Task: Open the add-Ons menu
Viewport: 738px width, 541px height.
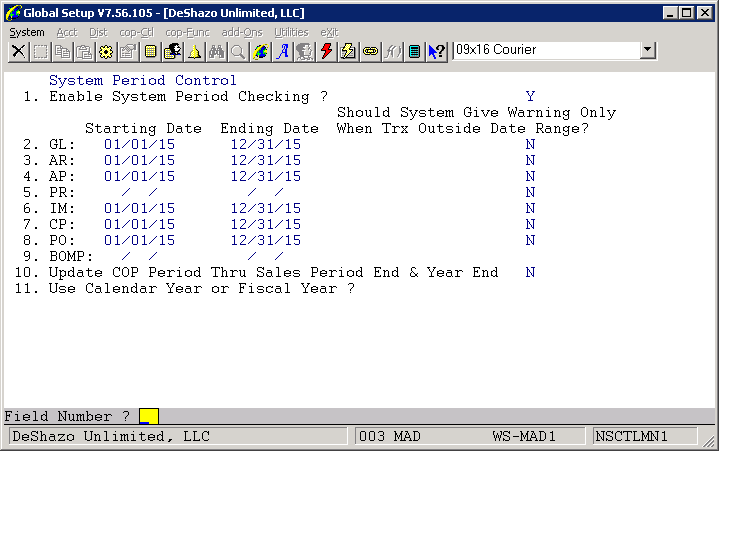Action: 242,32
